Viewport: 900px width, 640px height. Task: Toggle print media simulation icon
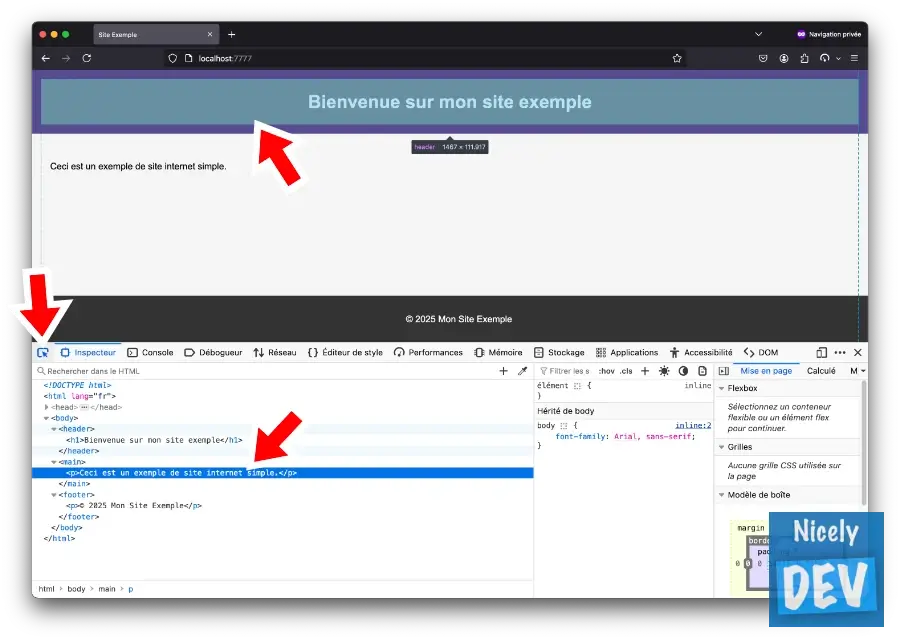pyautogui.click(x=702, y=371)
